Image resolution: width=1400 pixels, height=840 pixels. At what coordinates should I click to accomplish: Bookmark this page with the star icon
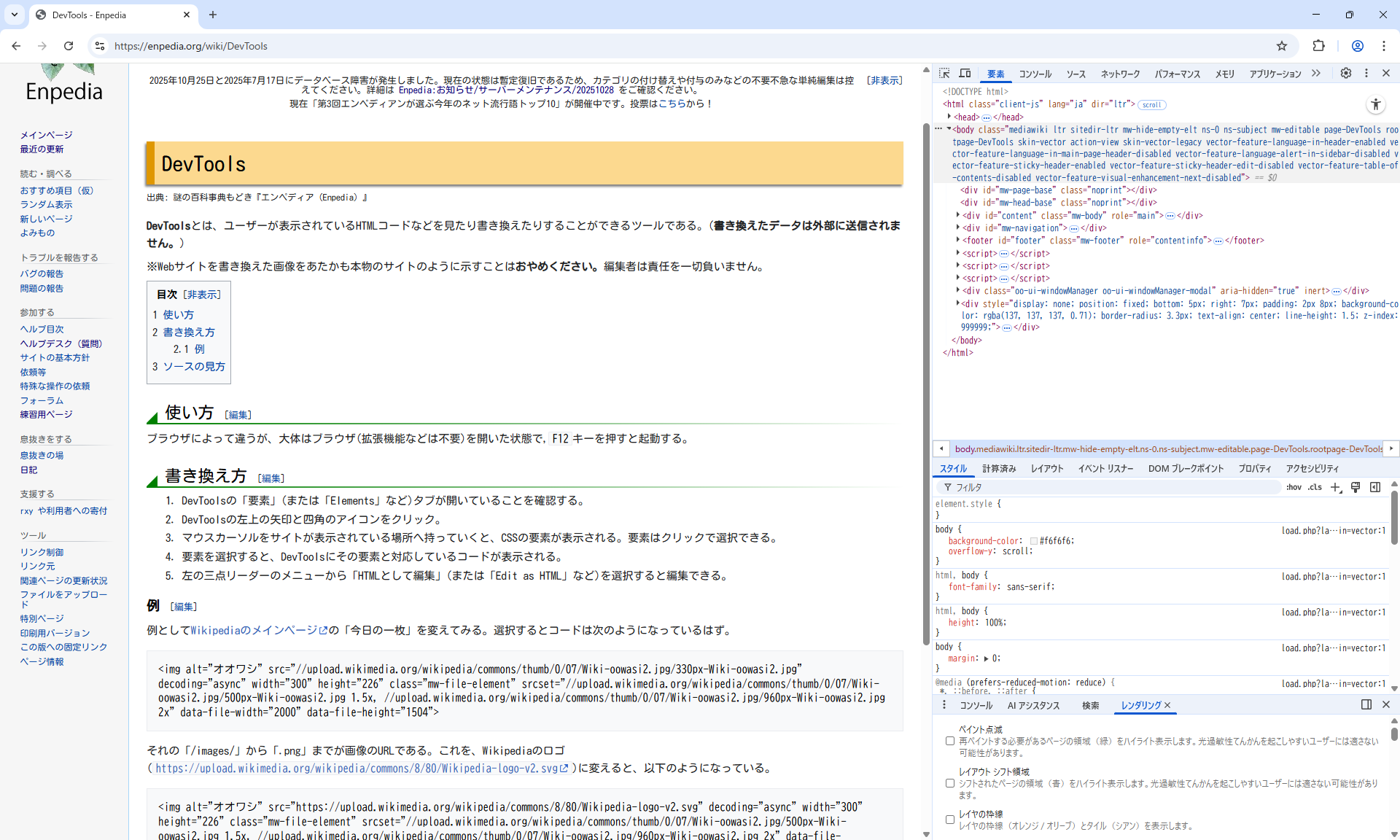point(1282,46)
